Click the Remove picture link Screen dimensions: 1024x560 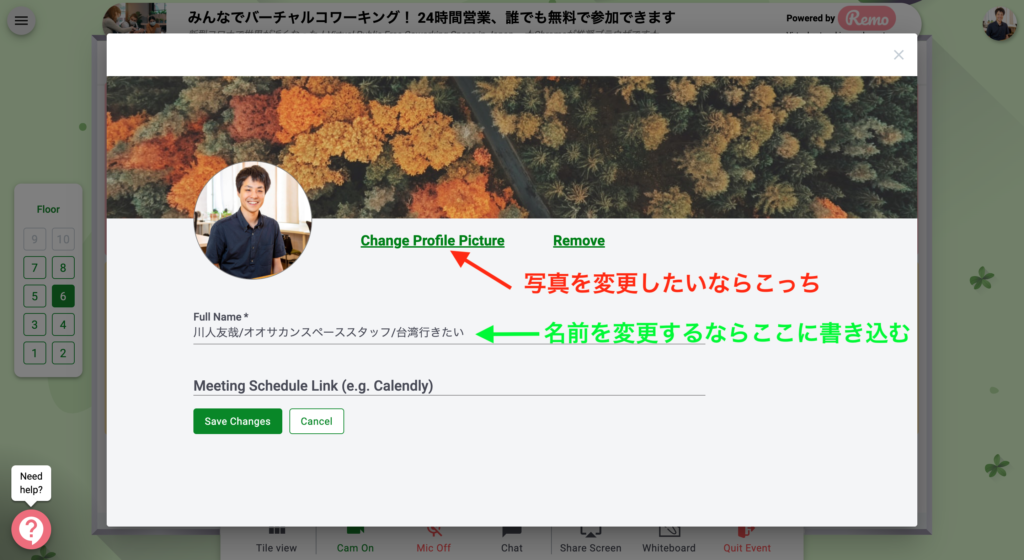[x=578, y=241]
